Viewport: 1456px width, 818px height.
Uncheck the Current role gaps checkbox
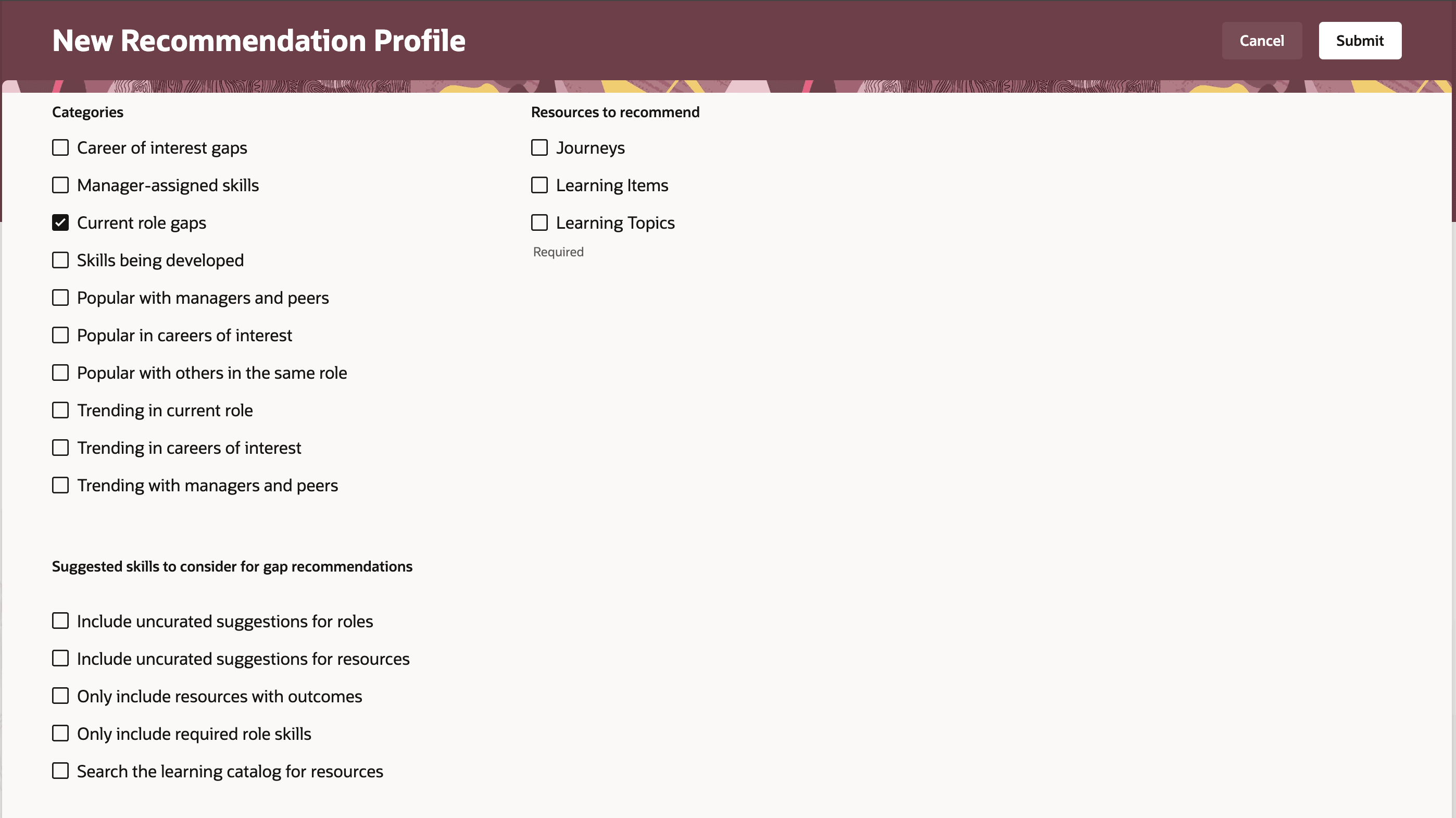click(x=60, y=223)
